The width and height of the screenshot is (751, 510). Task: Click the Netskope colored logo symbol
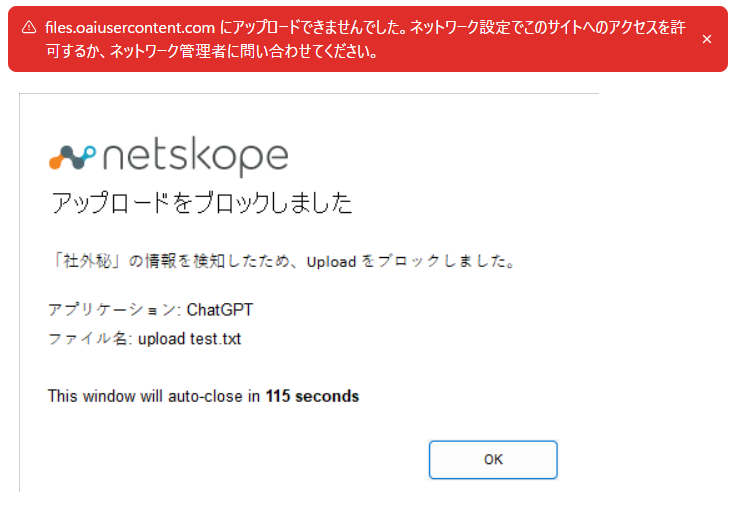tap(72, 157)
